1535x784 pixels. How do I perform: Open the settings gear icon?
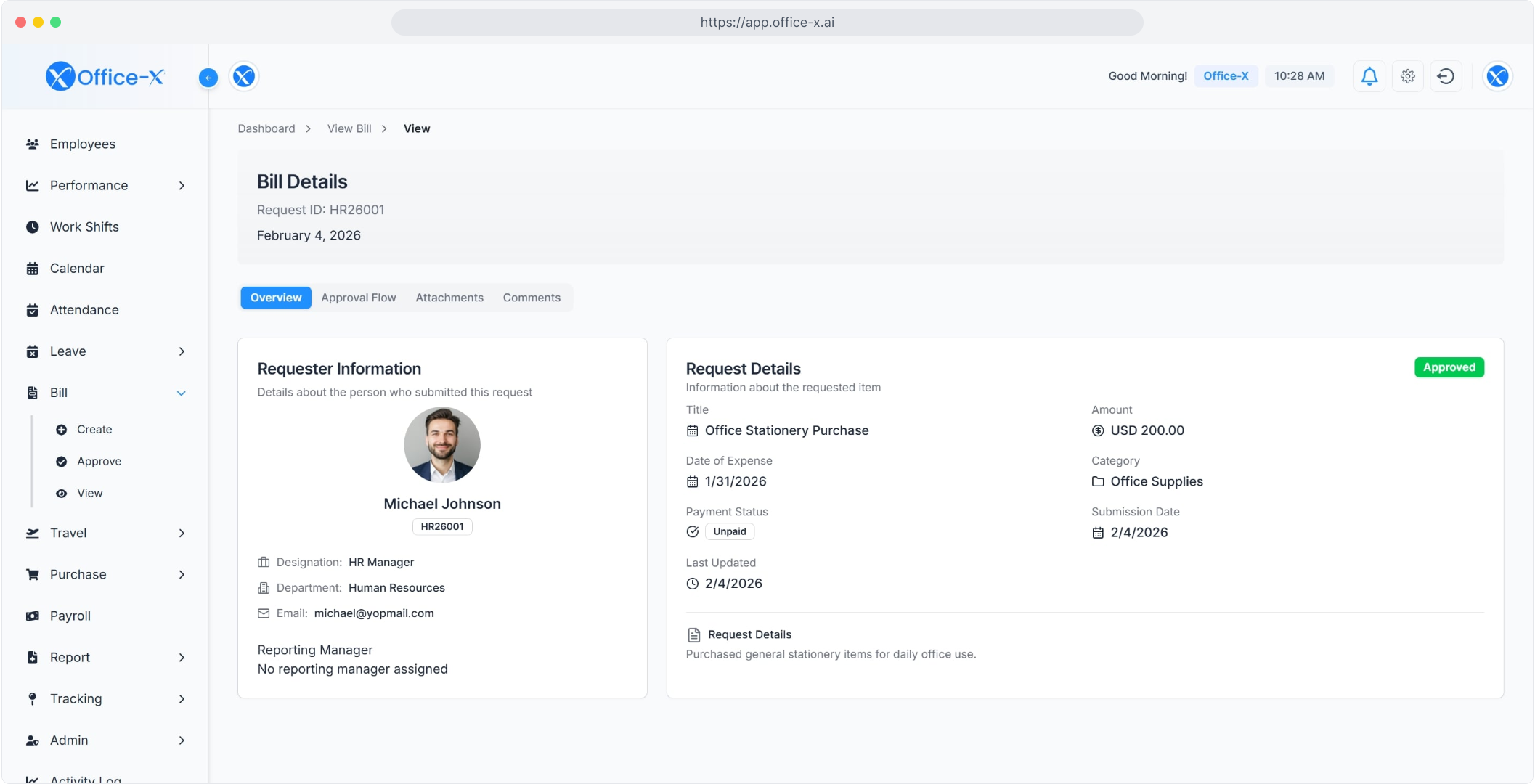[1407, 76]
